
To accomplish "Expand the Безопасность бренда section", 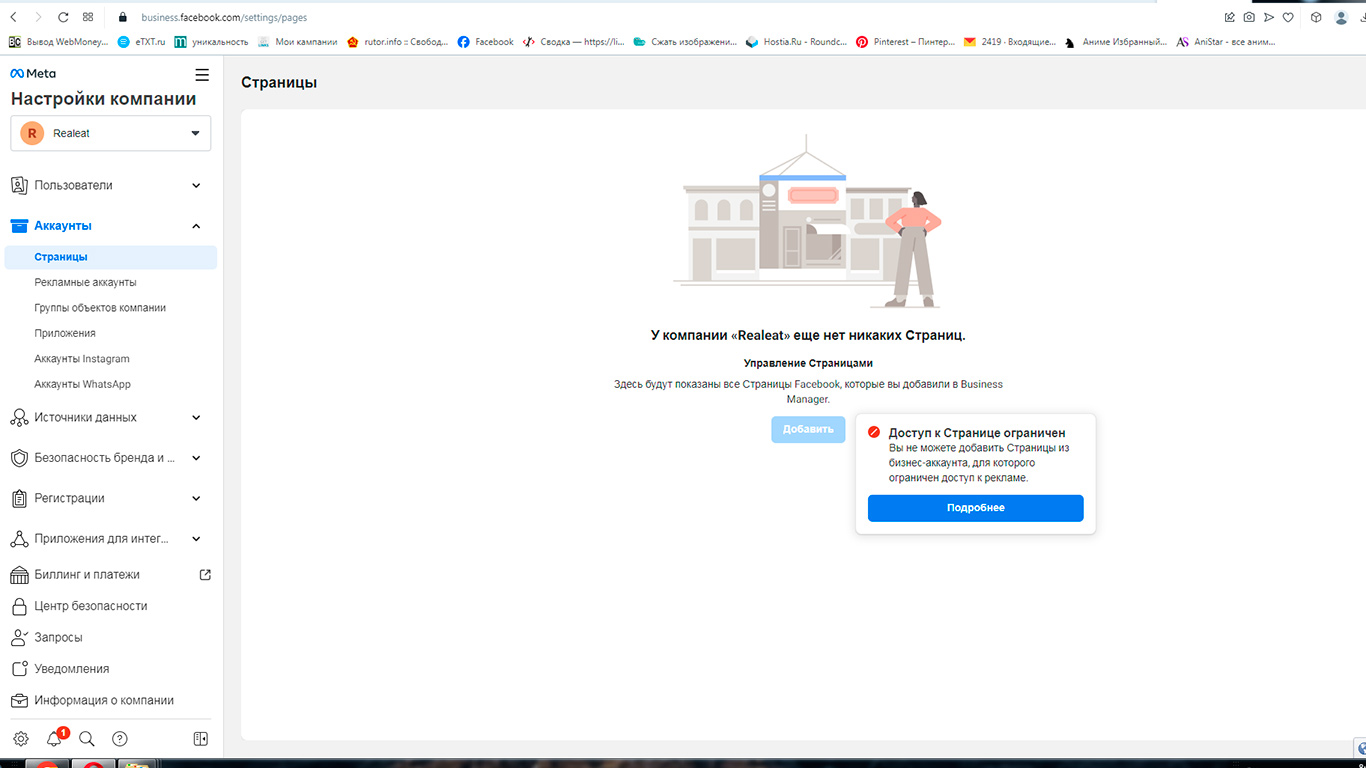I will pyautogui.click(x=111, y=458).
